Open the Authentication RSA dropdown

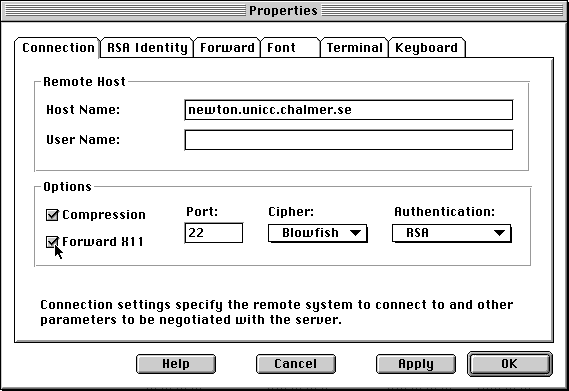pos(452,233)
